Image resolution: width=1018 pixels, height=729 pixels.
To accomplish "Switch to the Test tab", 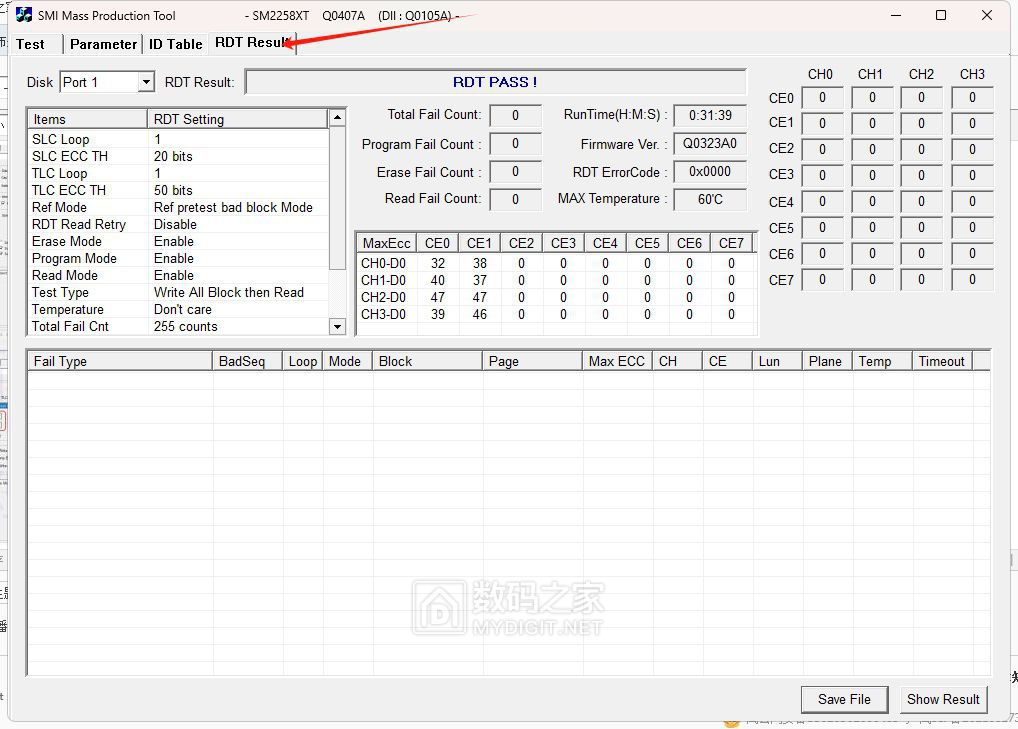I will pyautogui.click(x=31, y=44).
